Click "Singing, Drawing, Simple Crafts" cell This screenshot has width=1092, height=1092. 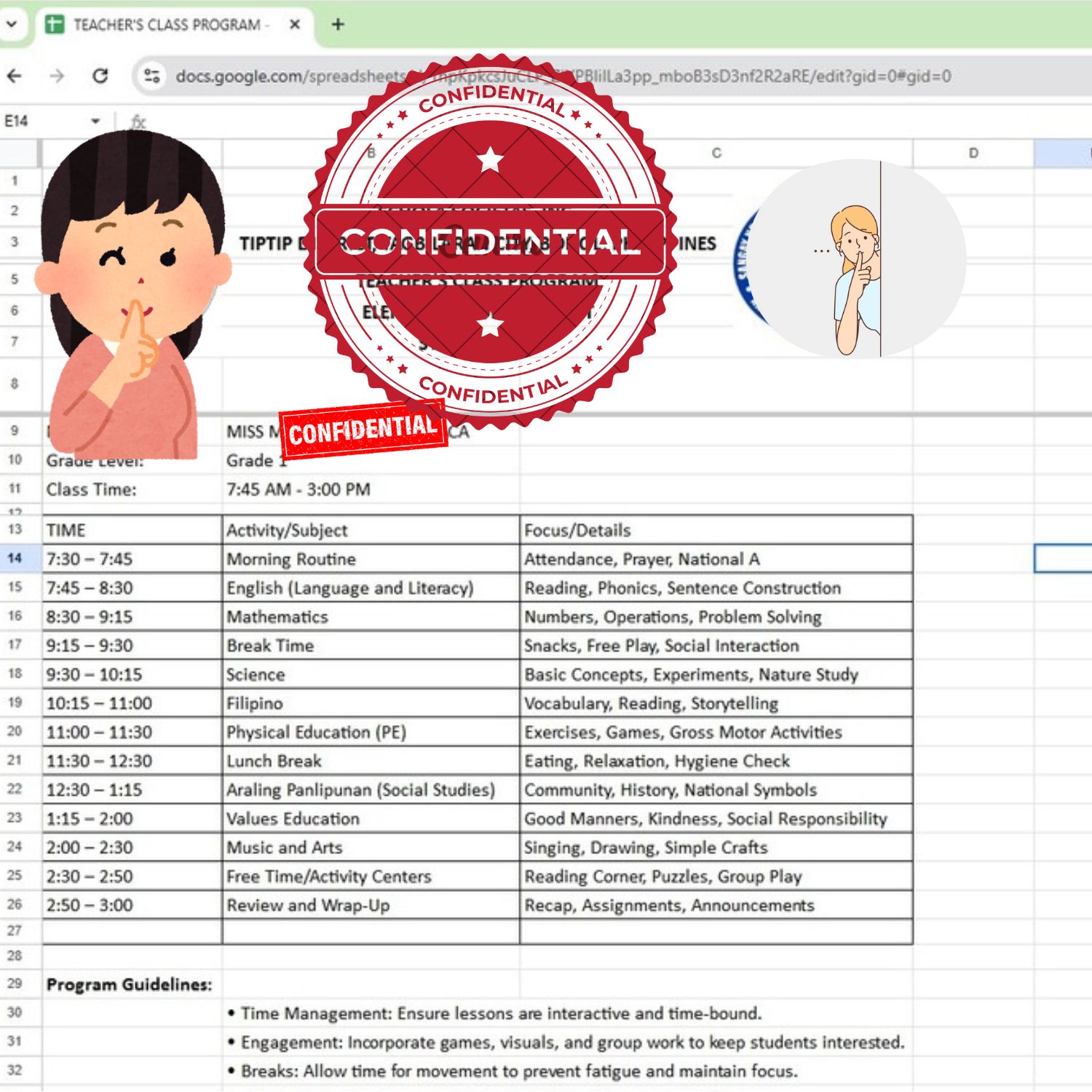click(x=716, y=847)
